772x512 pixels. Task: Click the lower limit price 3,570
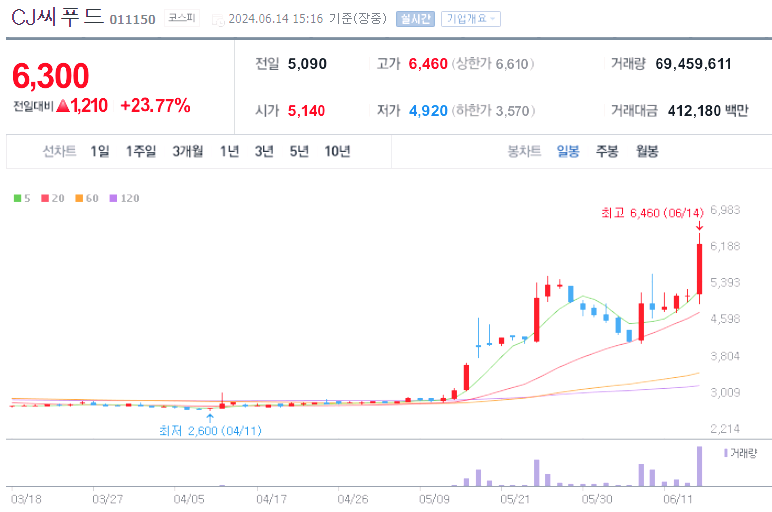click(513, 111)
